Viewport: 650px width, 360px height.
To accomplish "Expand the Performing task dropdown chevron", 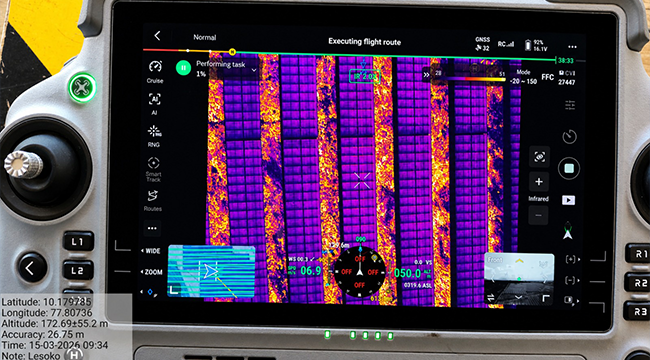I will point(254,70).
